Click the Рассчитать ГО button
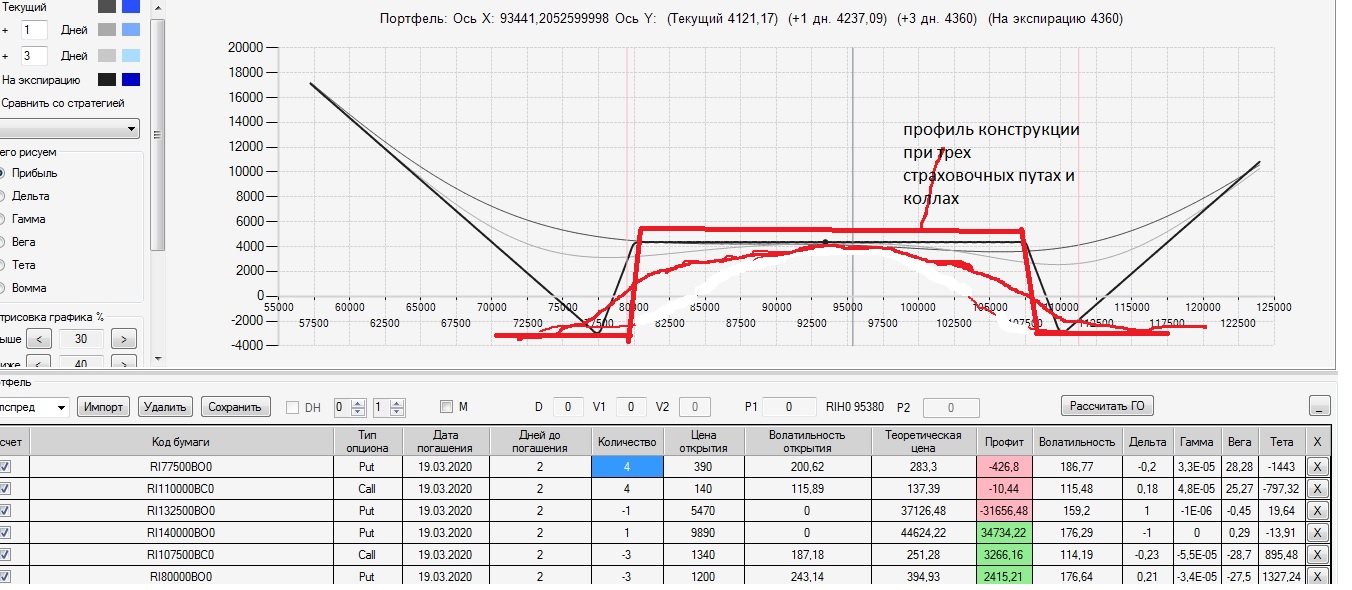Image resolution: width=1352 pixels, height=590 pixels. (1107, 405)
